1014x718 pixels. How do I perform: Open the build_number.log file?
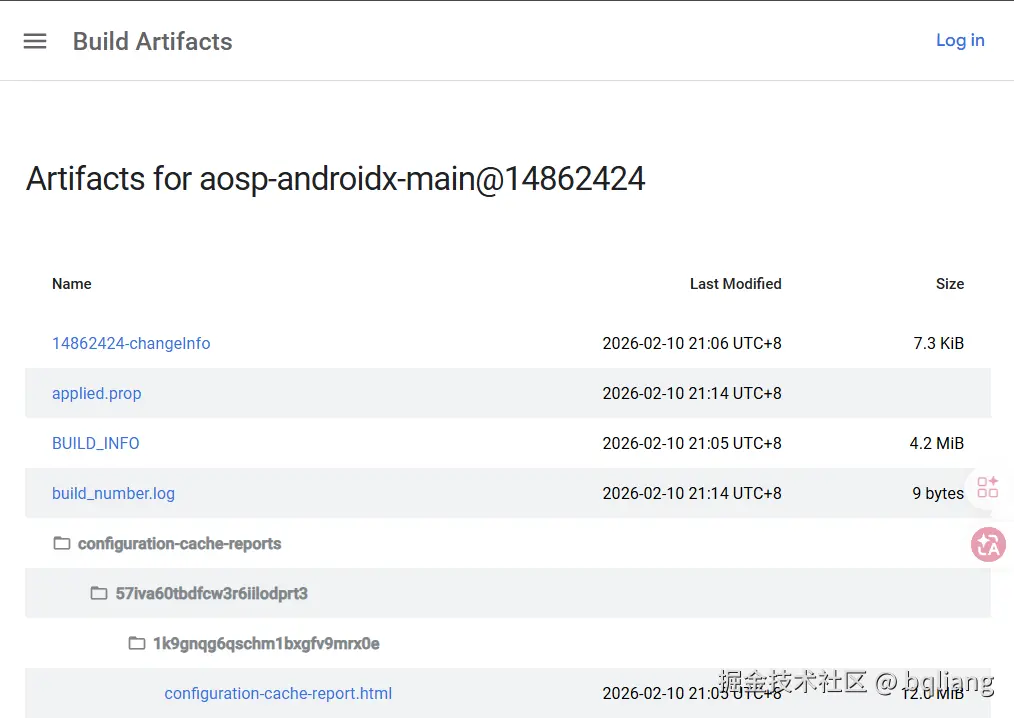coord(113,493)
